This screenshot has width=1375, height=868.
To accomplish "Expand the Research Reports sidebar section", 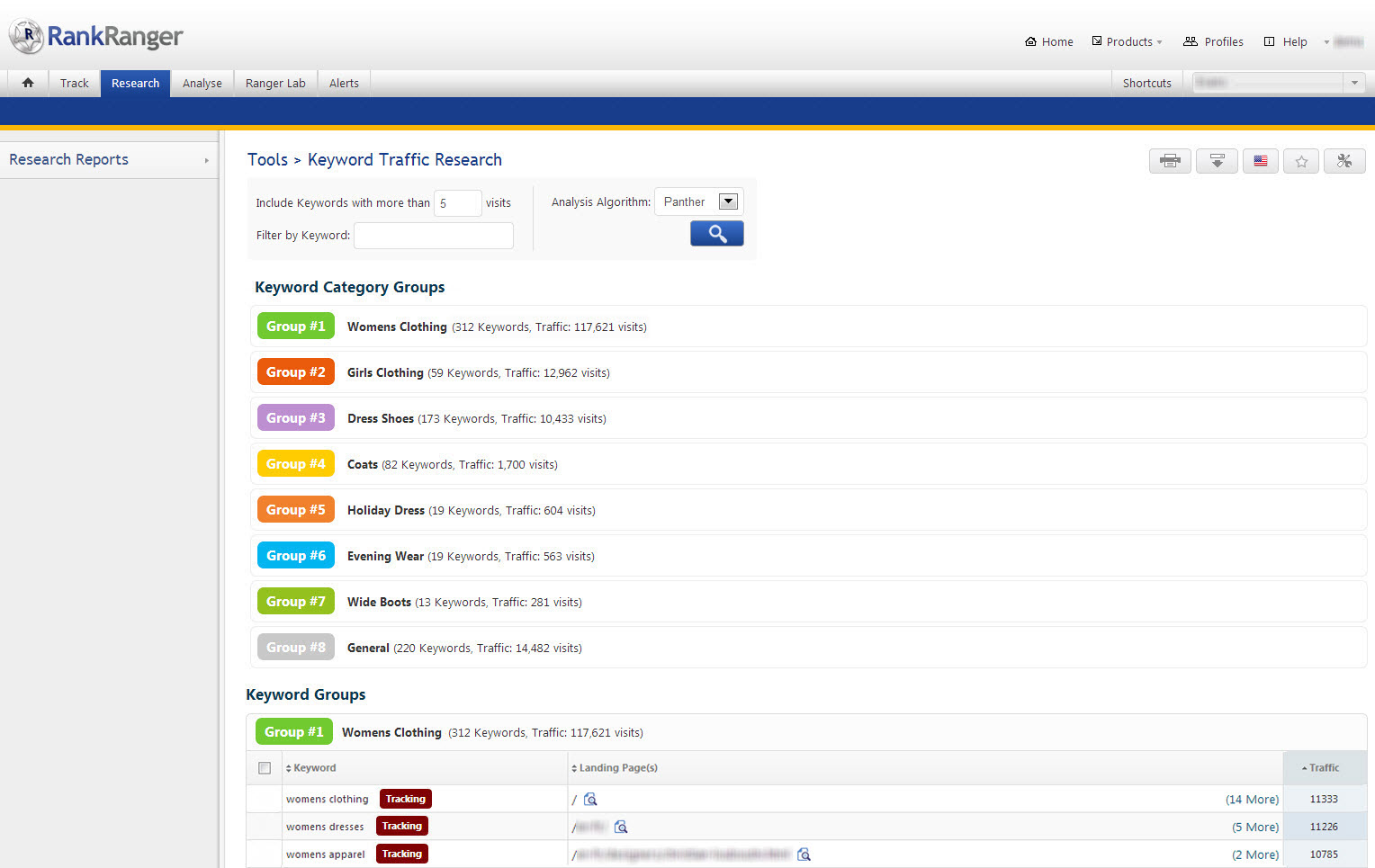I will point(108,160).
